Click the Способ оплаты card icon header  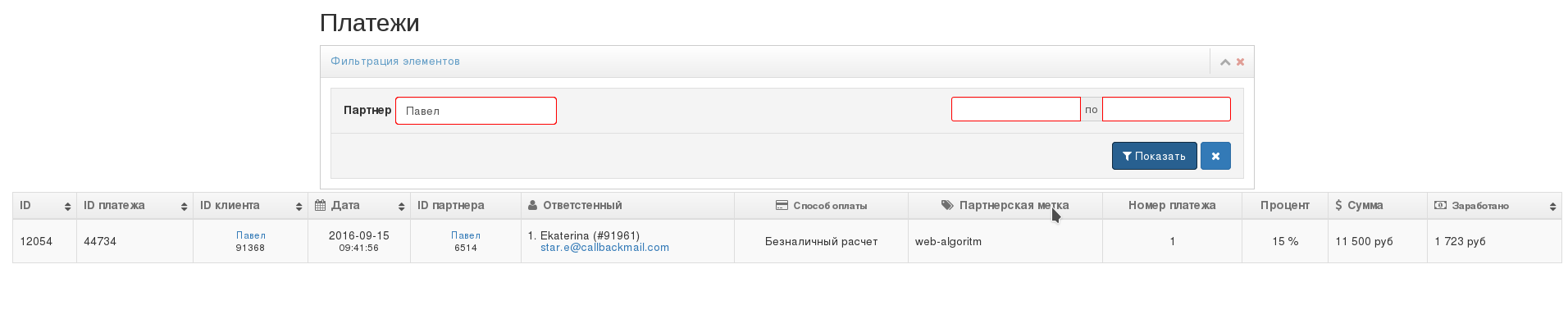click(x=782, y=205)
